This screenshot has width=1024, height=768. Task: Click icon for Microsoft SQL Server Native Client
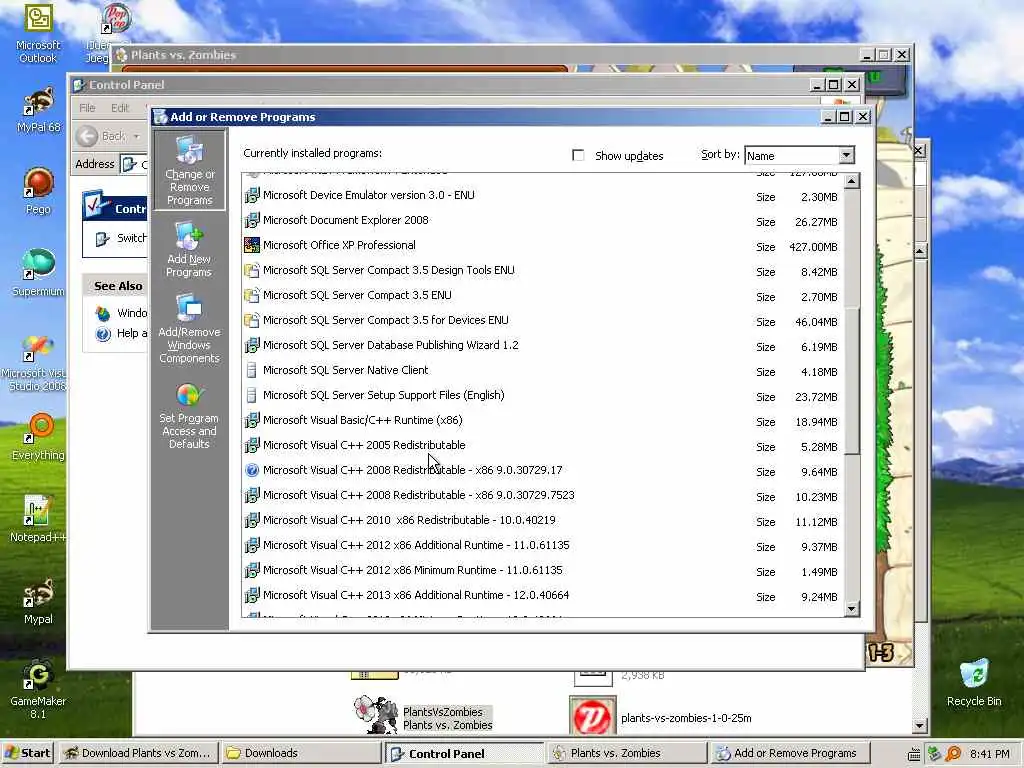(x=251, y=370)
